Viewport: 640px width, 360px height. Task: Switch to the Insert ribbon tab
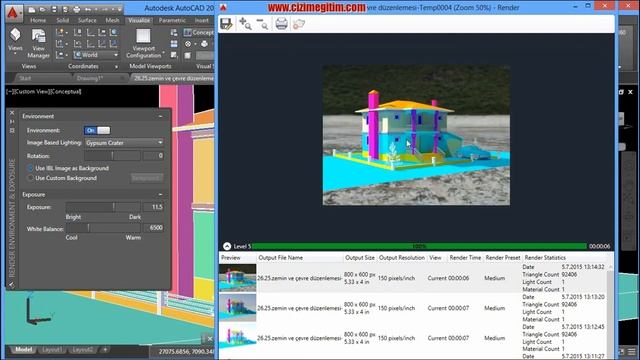point(201,20)
